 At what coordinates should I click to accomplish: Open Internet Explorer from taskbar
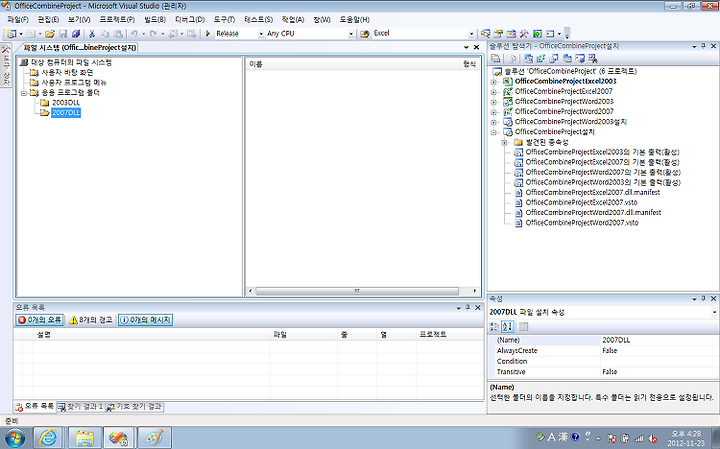48,438
